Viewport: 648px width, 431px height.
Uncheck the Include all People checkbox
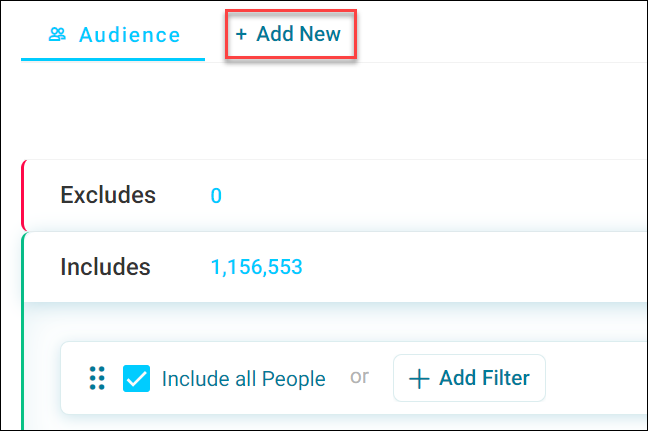point(136,378)
